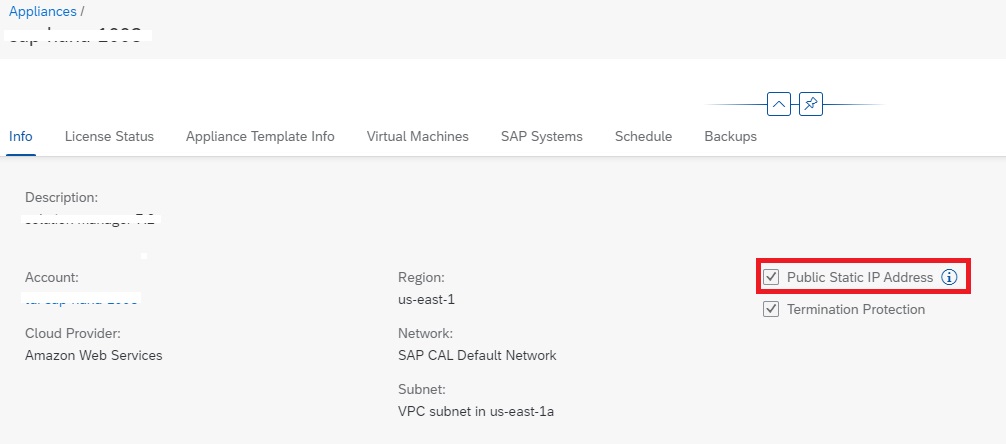Pin the header with the pin icon
The width and height of the screenshot is (1006, 444).
811,104
